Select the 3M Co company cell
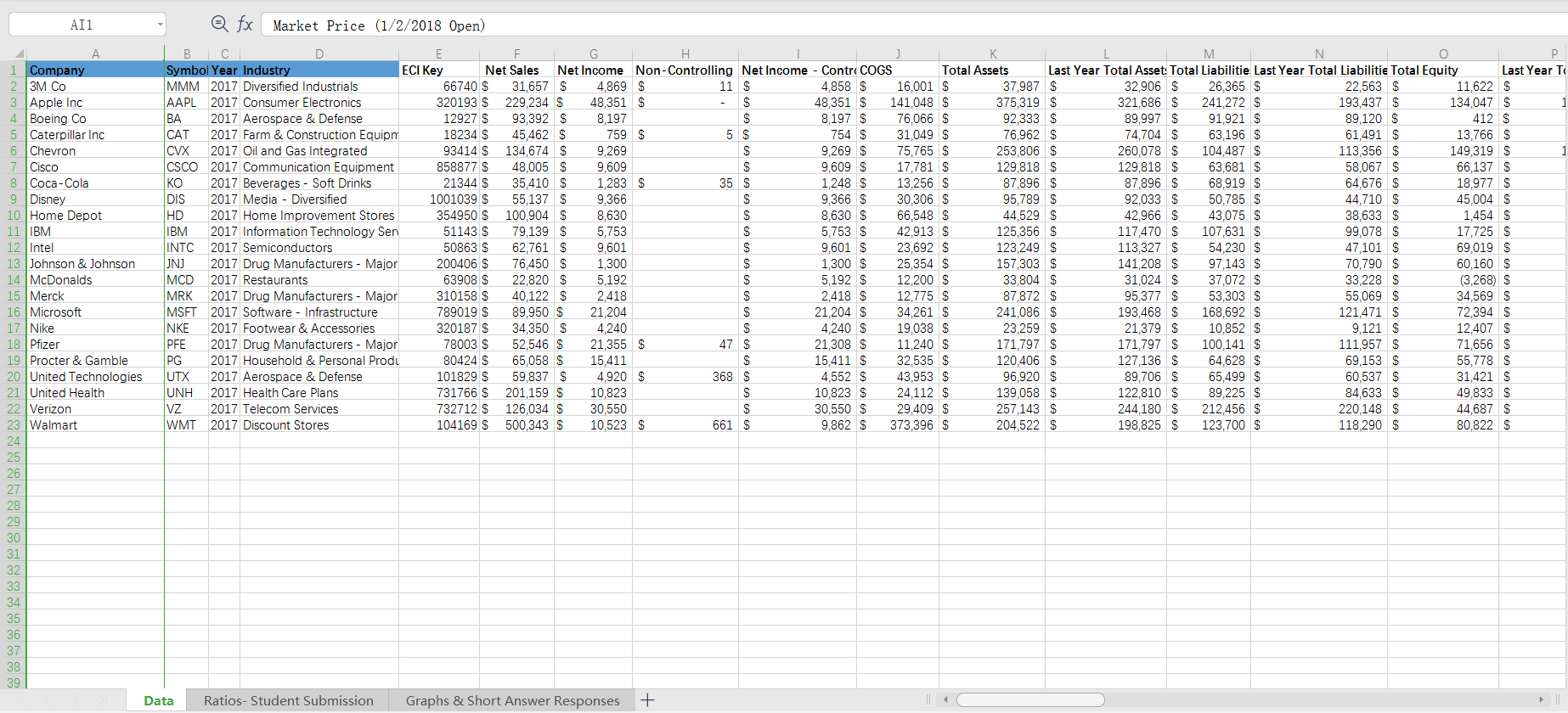Screen dimensions: 1568x713 point(95,86)
